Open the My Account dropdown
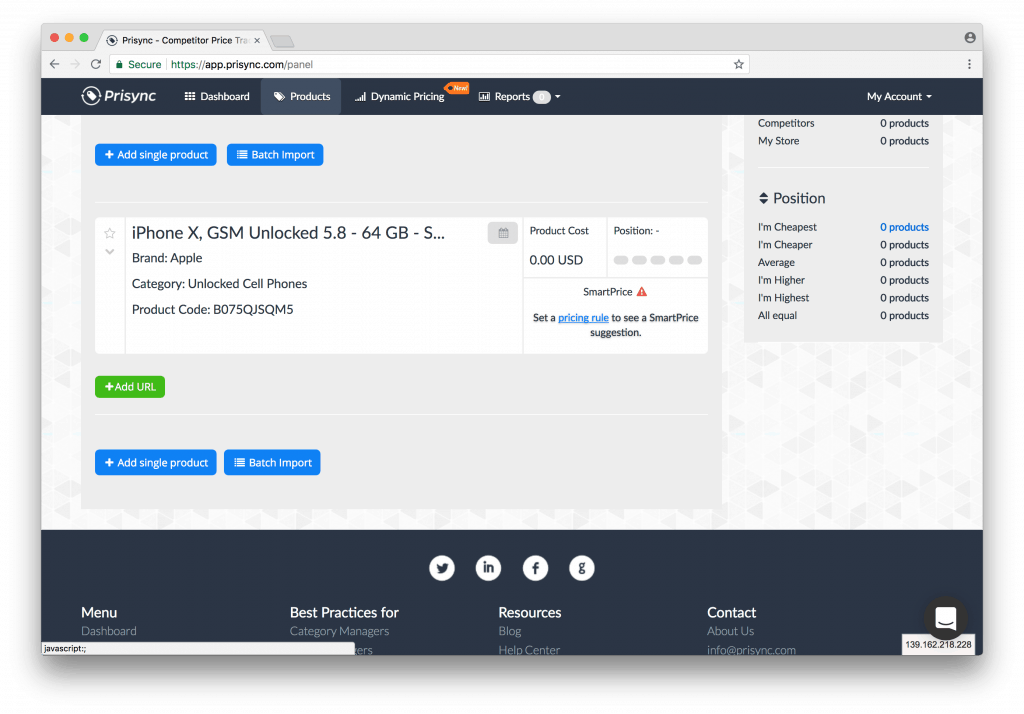1024x714 pixels. pyautogui.click(x=898, y=97)
